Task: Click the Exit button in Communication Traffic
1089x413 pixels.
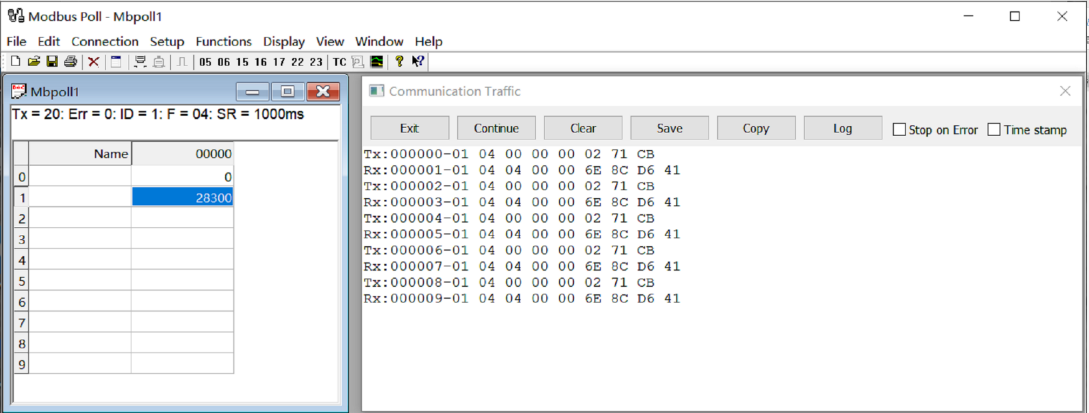Action: tap(410, 128)
